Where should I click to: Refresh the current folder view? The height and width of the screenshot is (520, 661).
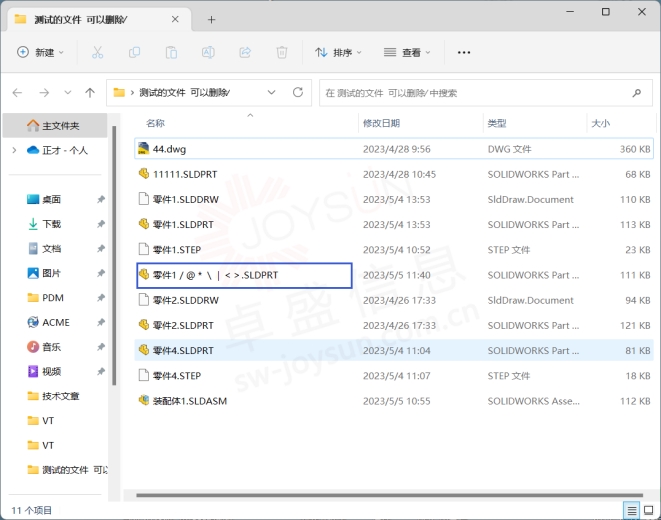[298, 92]
